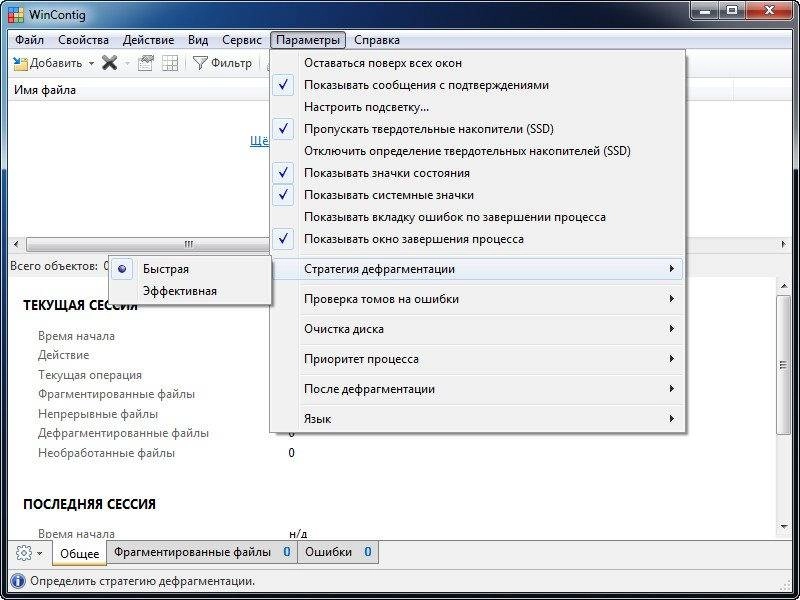Select the Эффективная strategy option
This screenshot has height=600, width=800.
click(190, 291)
